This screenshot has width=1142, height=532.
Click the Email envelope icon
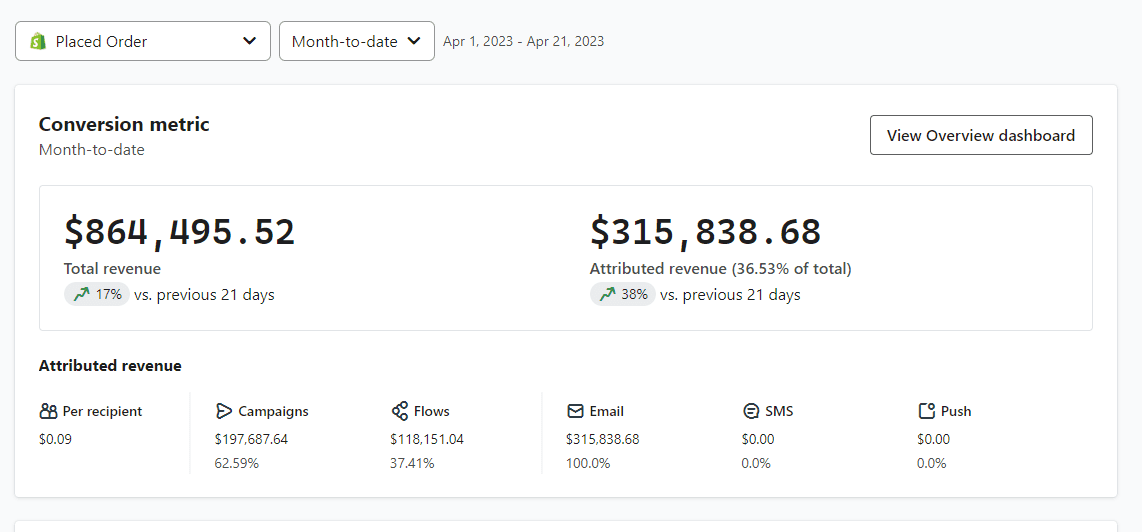point(575,411)
